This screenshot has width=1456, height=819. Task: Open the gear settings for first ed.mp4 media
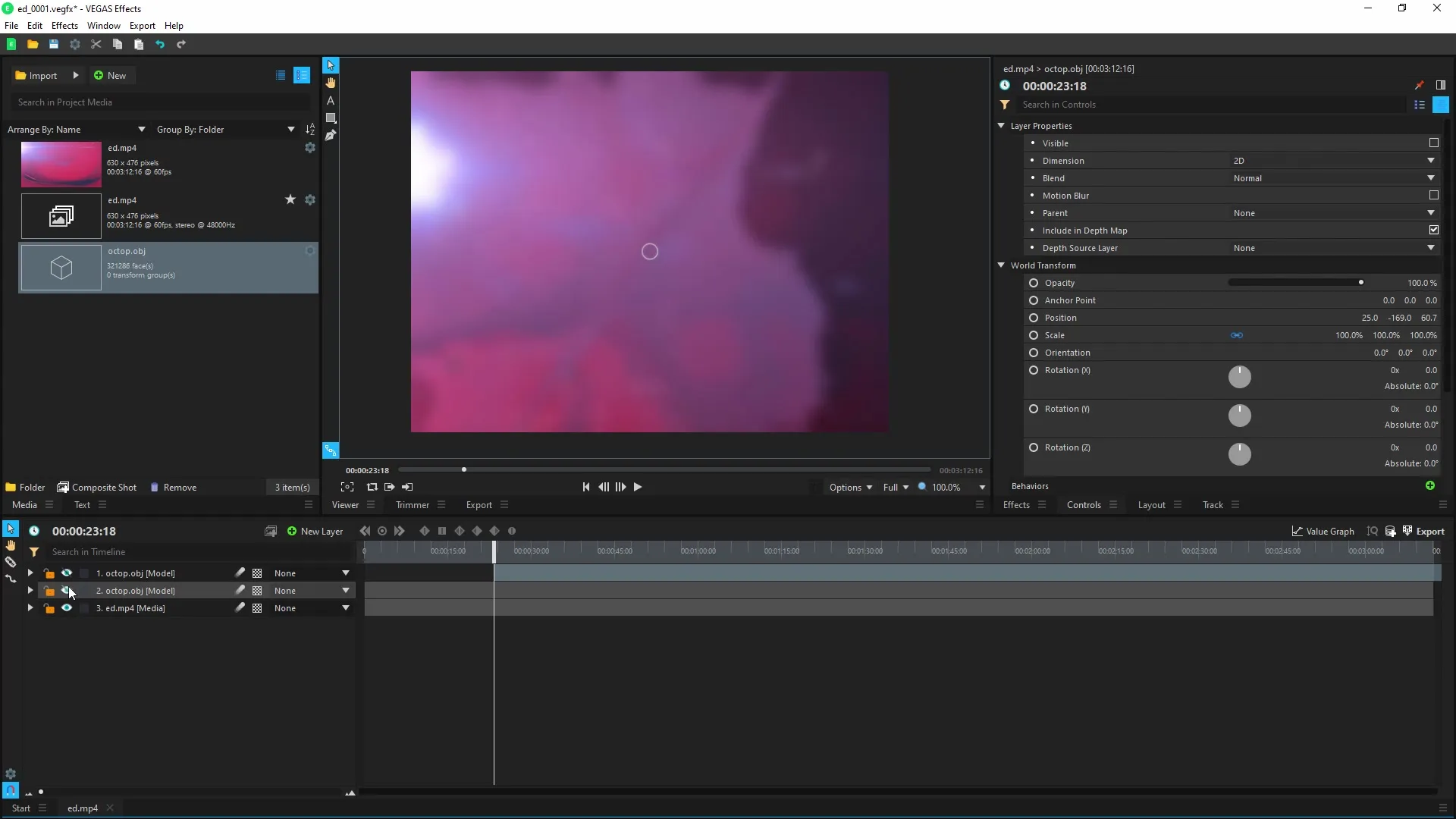point(310,148)
